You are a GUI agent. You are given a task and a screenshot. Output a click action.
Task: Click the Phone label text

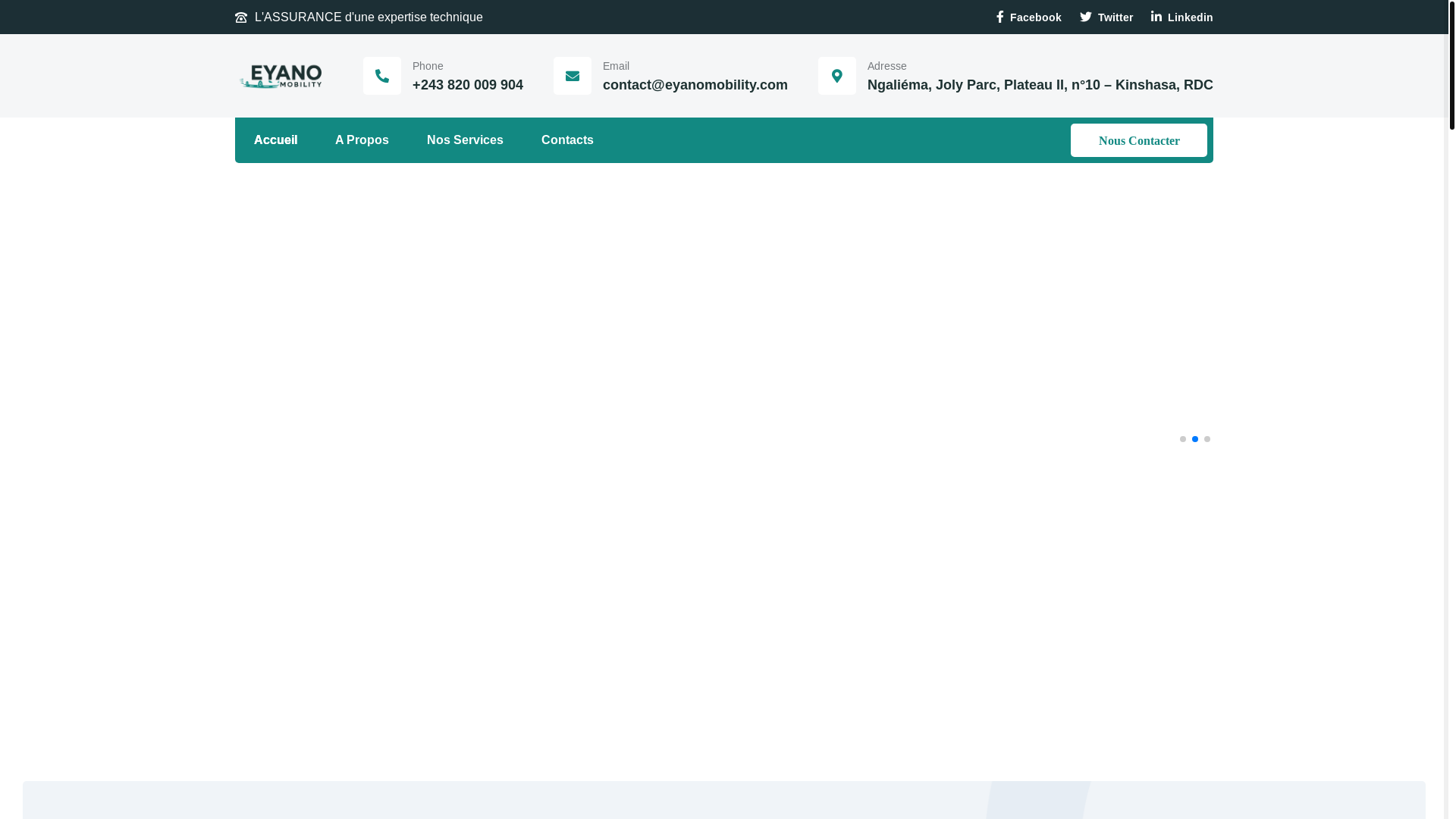pos(428,66)
